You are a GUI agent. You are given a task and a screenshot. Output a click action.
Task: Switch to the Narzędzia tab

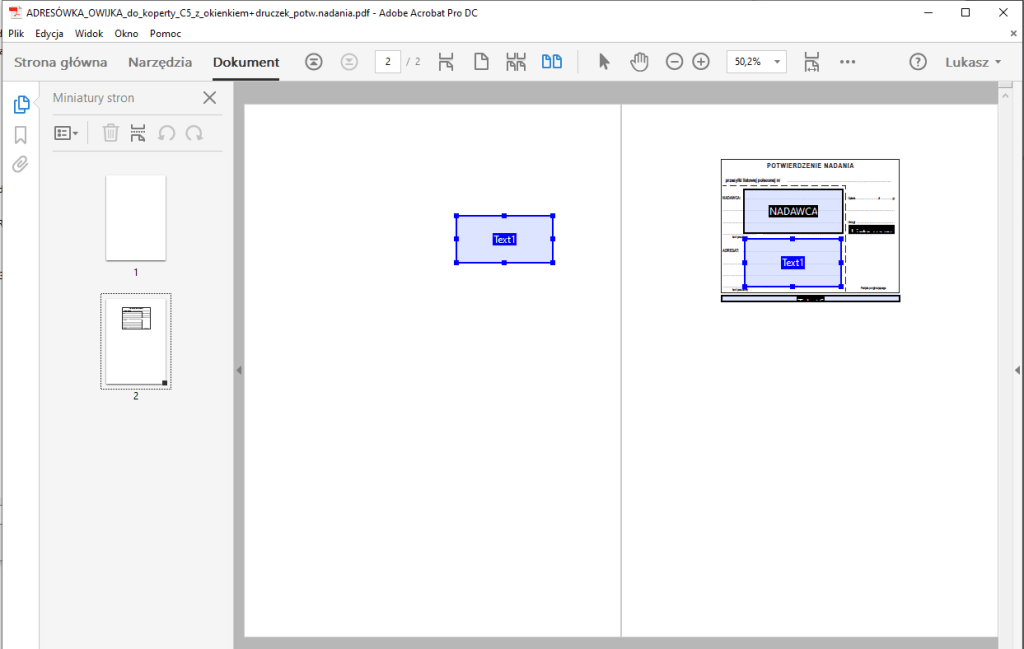pos(160,62)
